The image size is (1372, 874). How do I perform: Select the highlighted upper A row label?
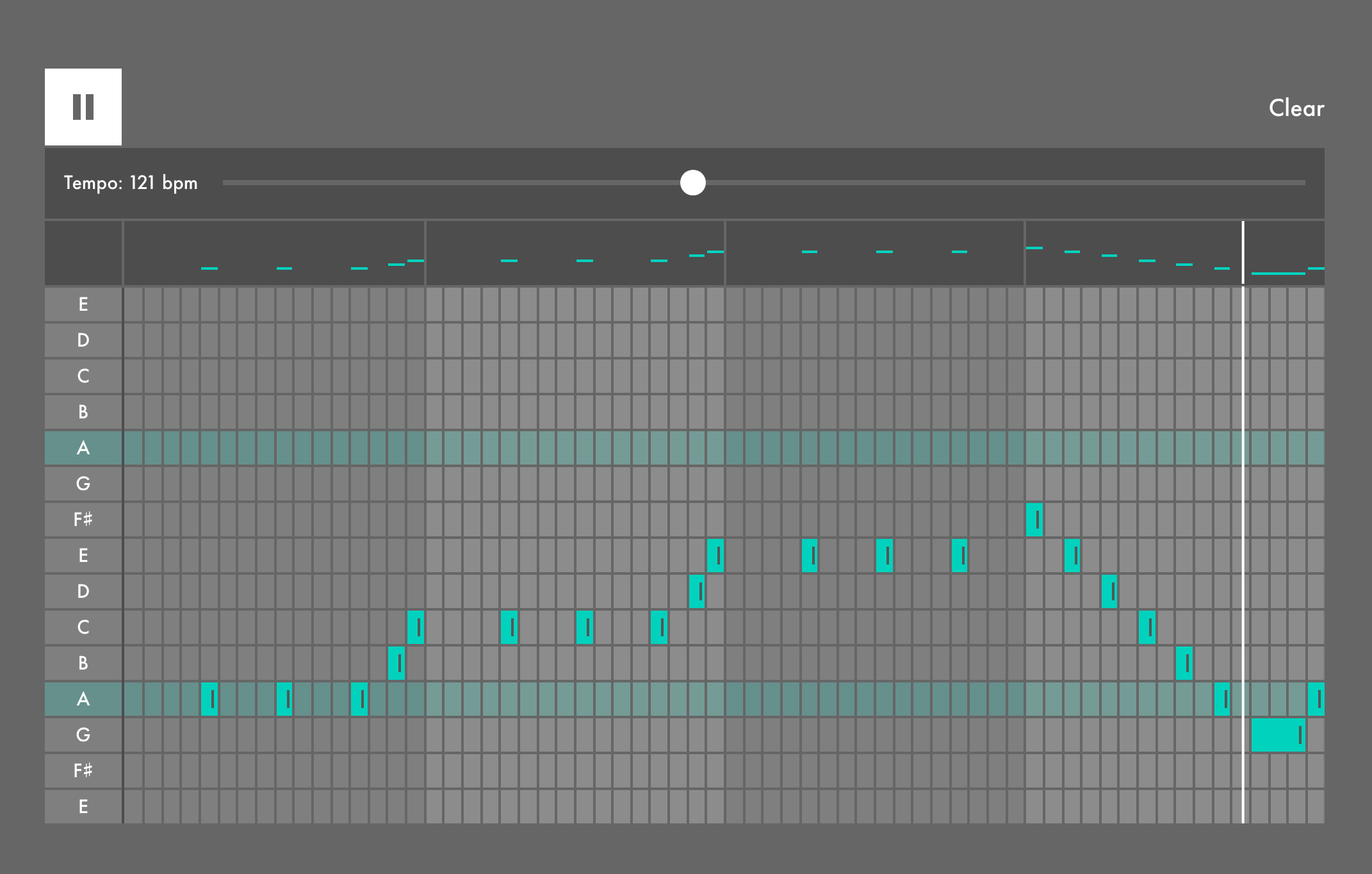coord(83,448)
